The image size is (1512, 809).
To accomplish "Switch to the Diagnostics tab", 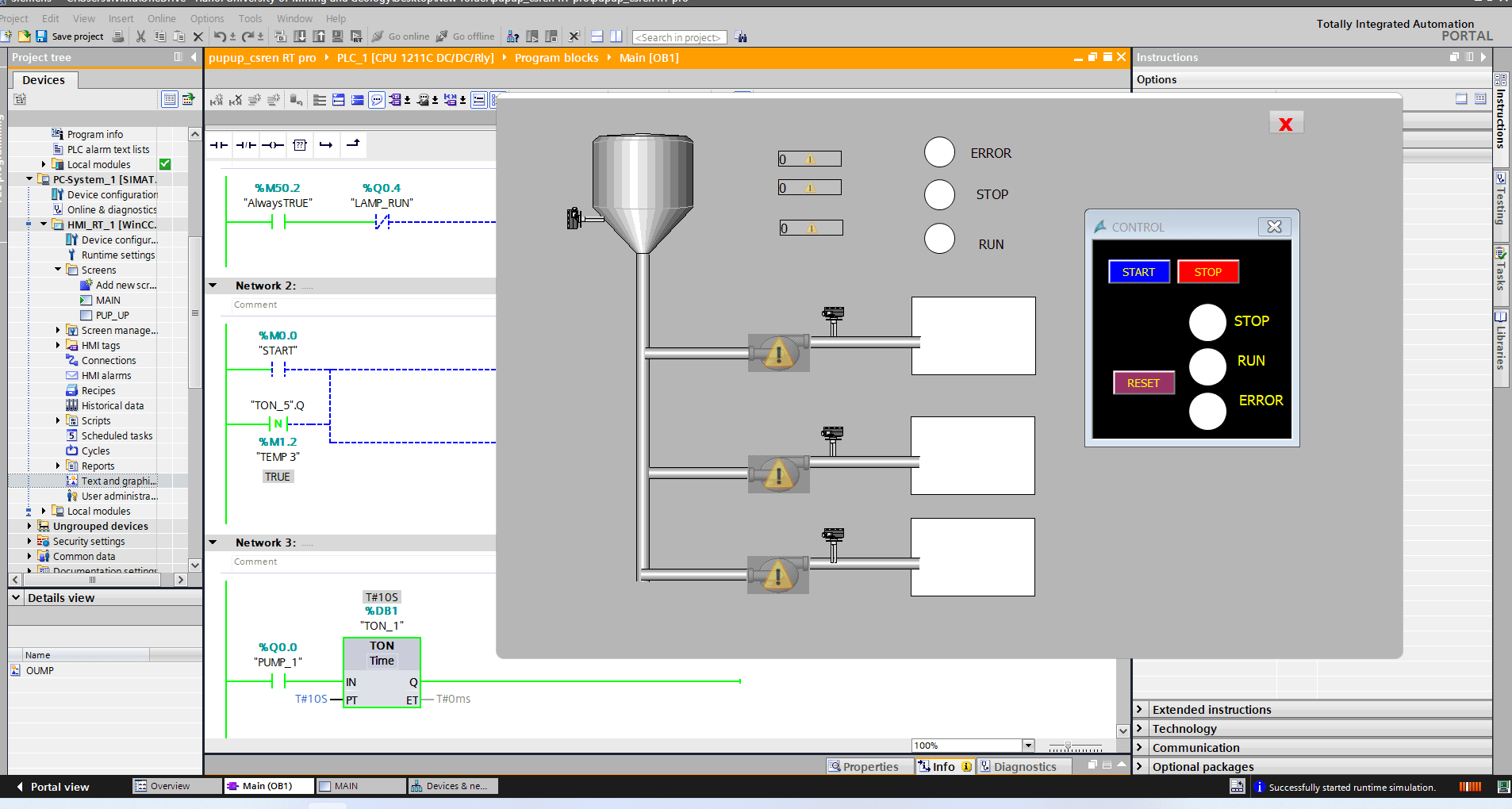I will coord(1024,766).
